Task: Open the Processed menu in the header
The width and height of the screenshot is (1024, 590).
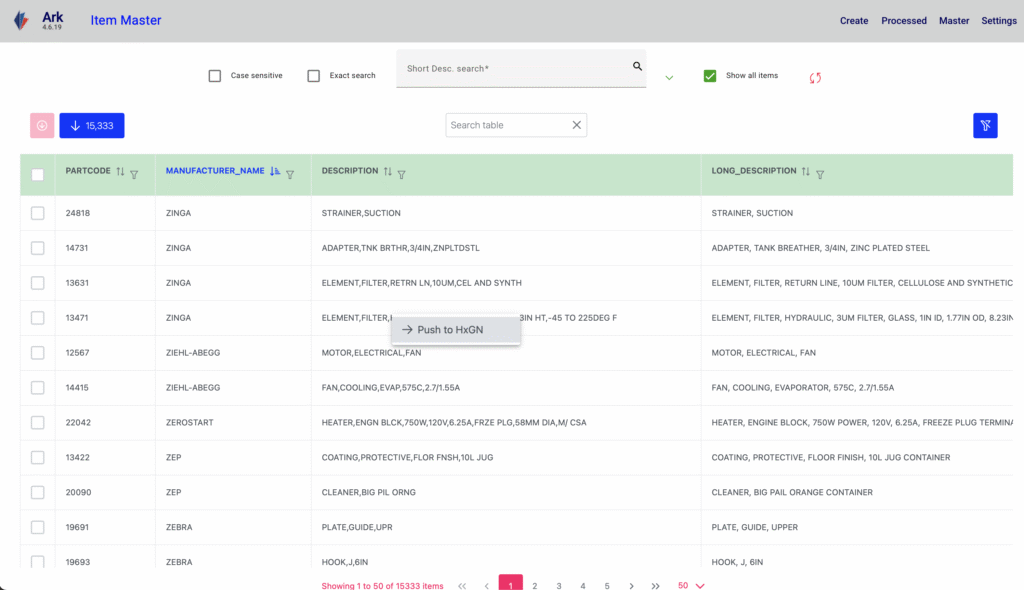Action: (903, 21)
